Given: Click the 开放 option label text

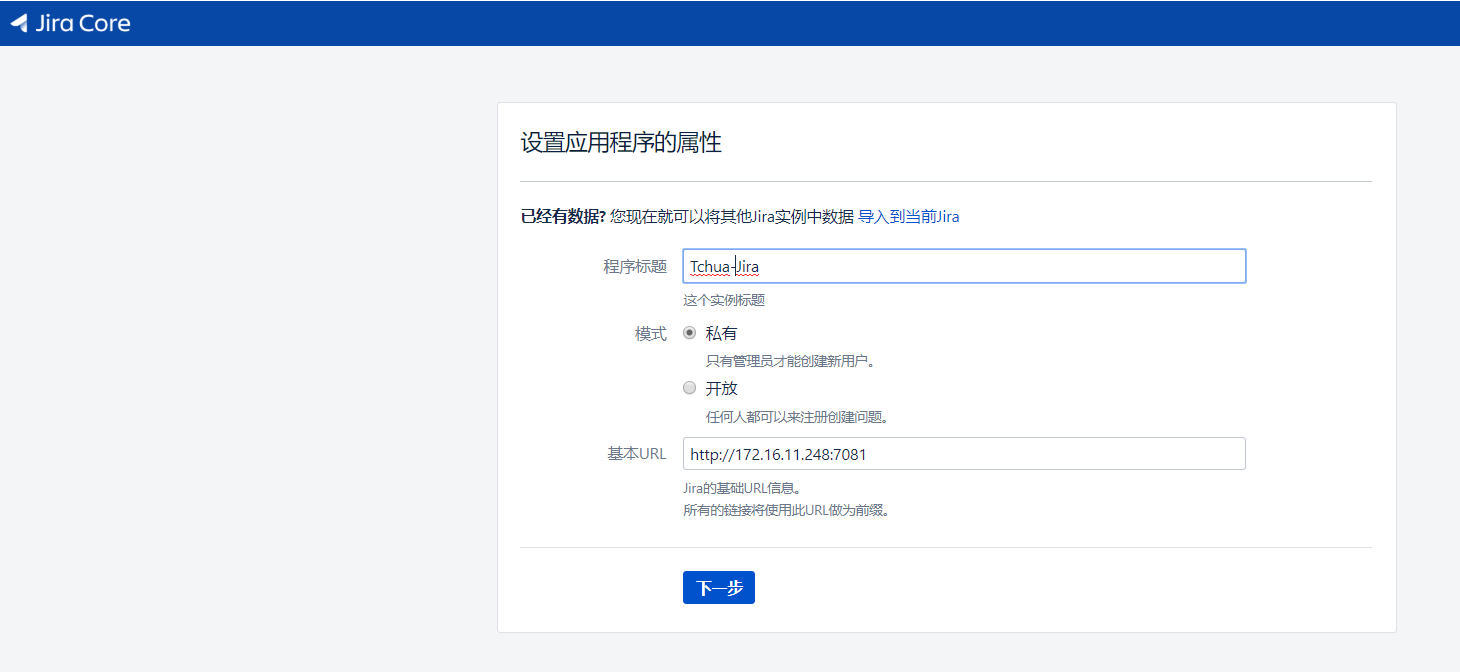Looking at the screenshot, I should tap(721, 388).
